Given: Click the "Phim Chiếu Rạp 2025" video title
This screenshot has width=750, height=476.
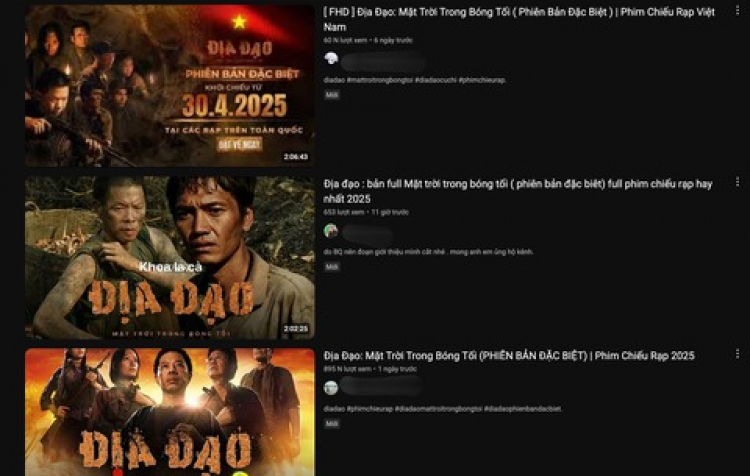Looking at the screenshot, I should click(x=509, y=355).
